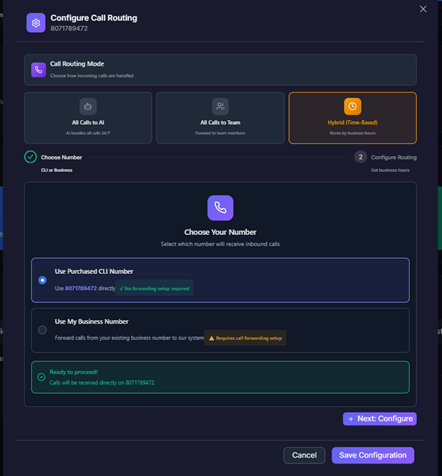
Task: Click the Set business hours caption
Action: (390, 170)
